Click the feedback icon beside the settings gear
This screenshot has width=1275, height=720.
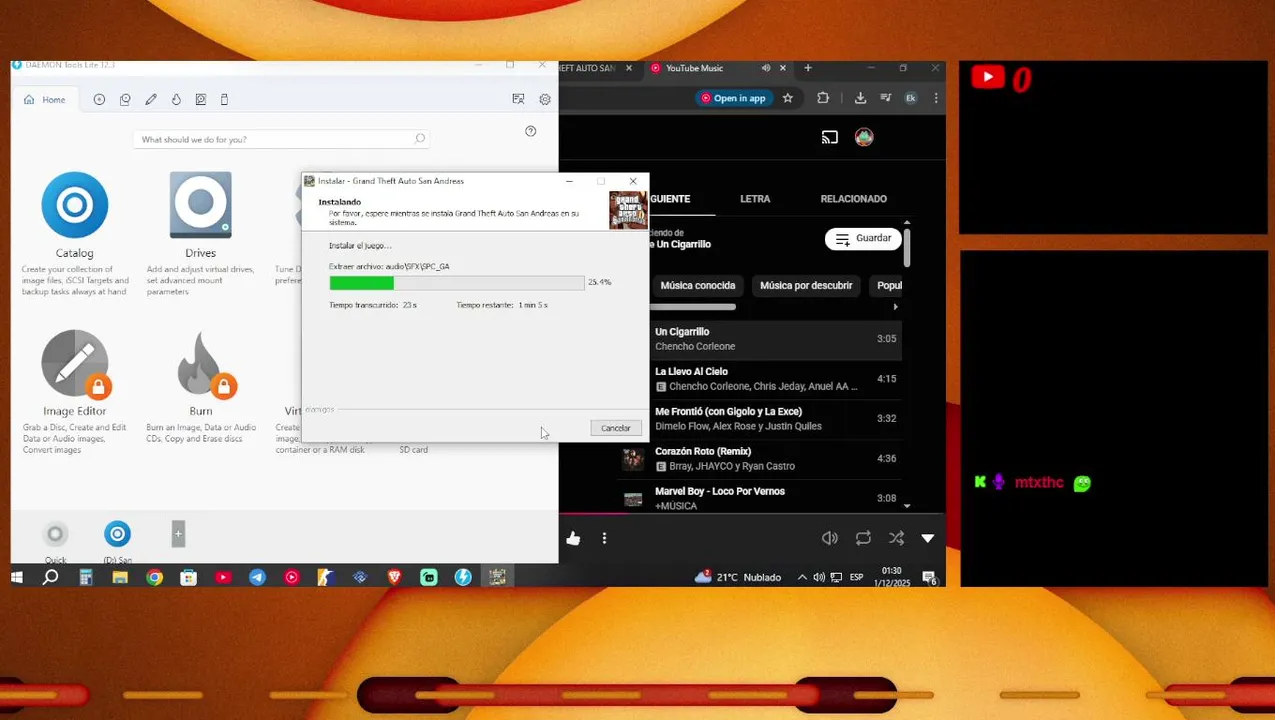tap(518, 99)
